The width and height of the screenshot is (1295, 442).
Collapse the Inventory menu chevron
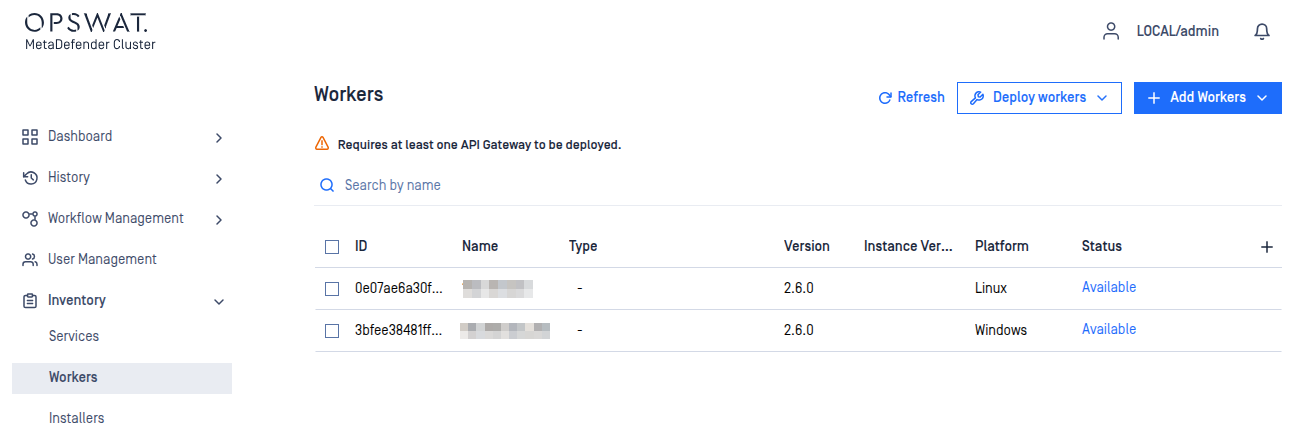pyautogui.click(x=220, y=301)
